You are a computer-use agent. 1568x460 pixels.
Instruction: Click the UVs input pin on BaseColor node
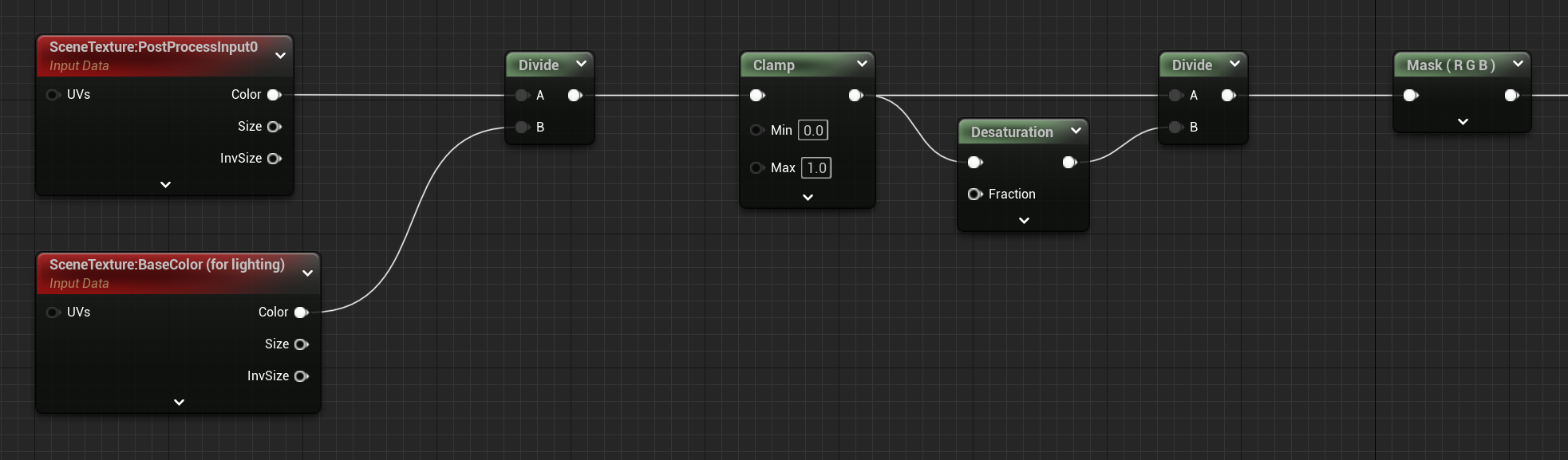coord(53,313)
